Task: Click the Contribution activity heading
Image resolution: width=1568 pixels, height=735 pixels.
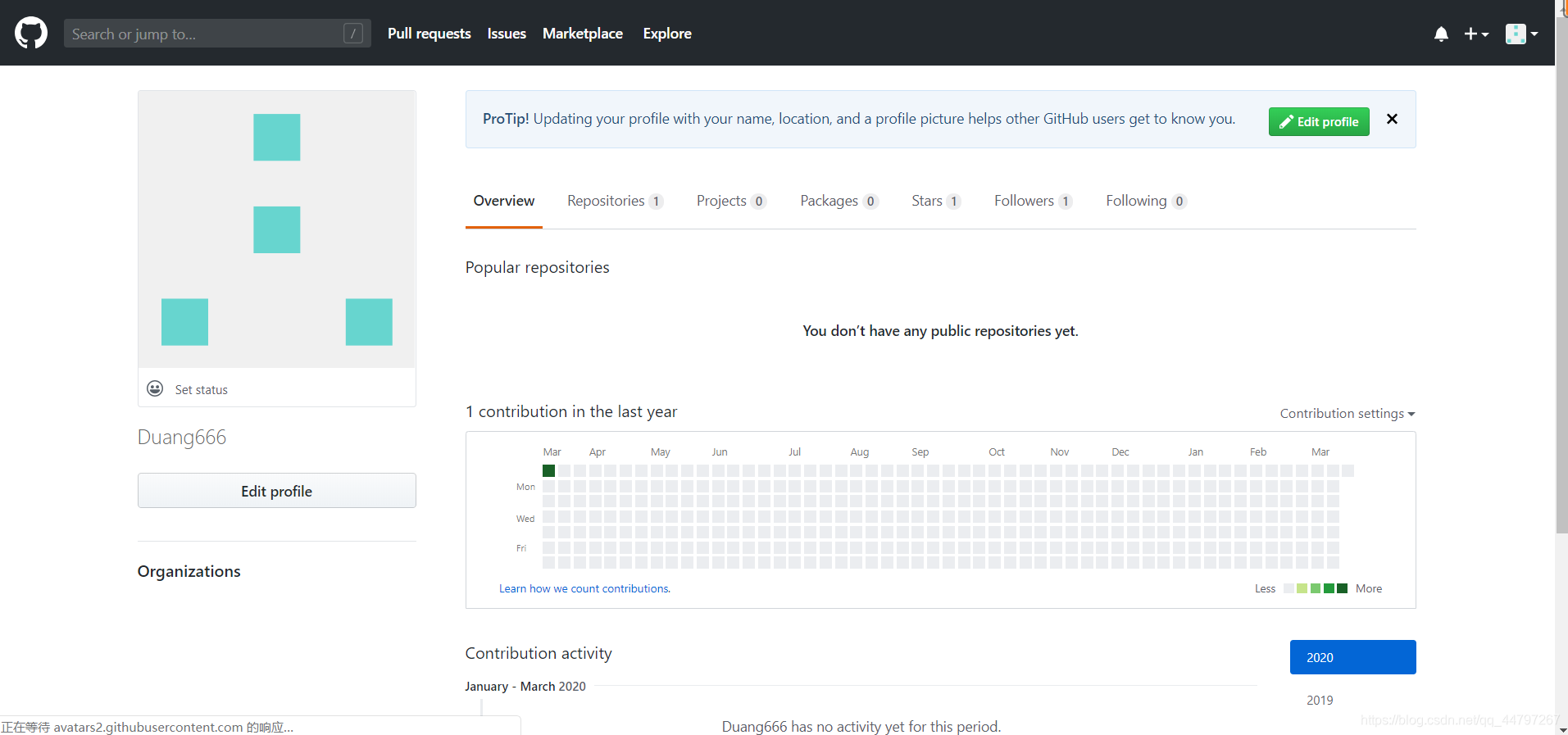Action: pyautogui.click(x=539, y=653)
